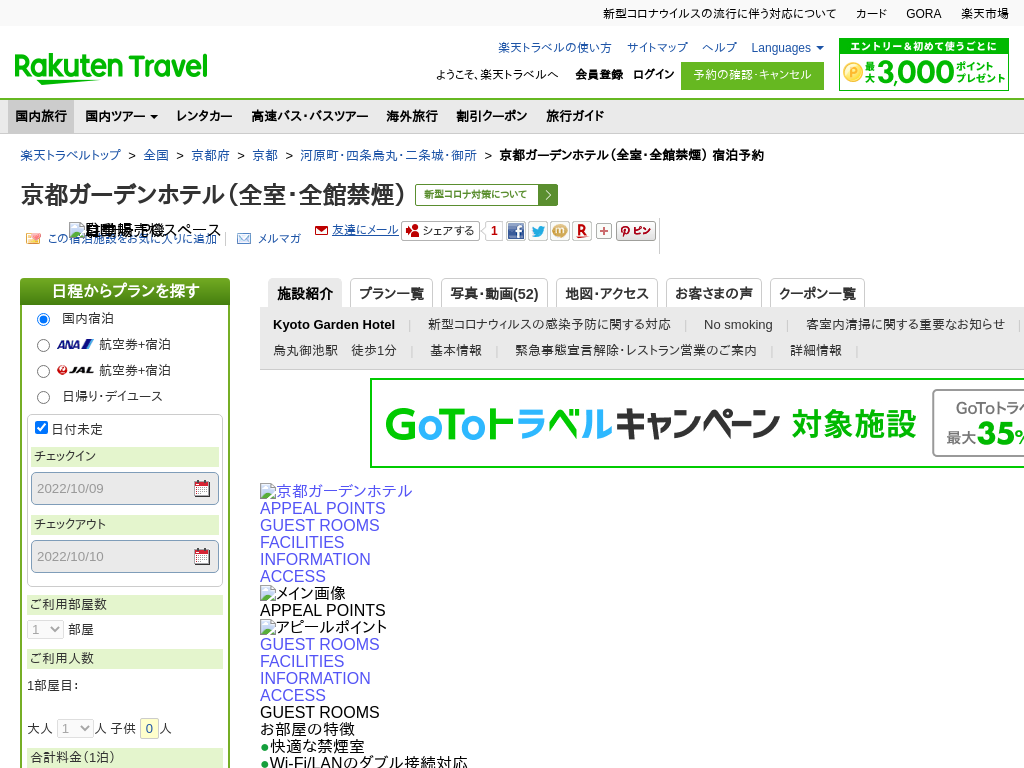Click first APPEAL POINTS anchor link
Screen dimensions: 1024x768
[x=323, y=508]
